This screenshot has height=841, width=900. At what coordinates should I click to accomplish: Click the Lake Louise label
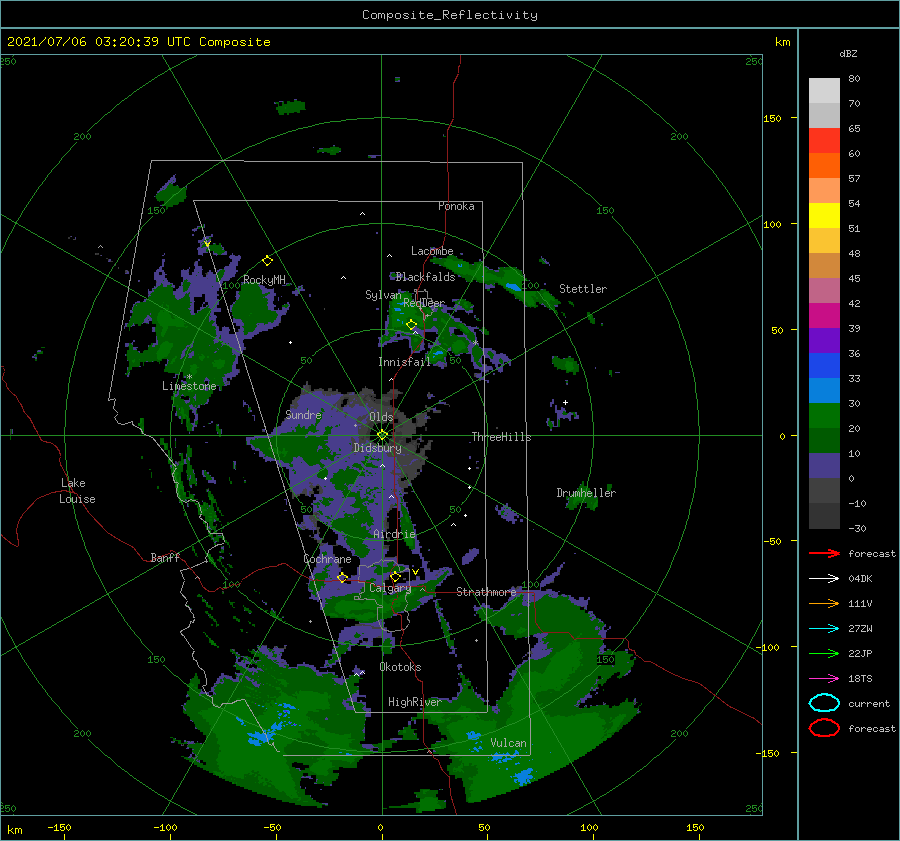pos(77,491)
